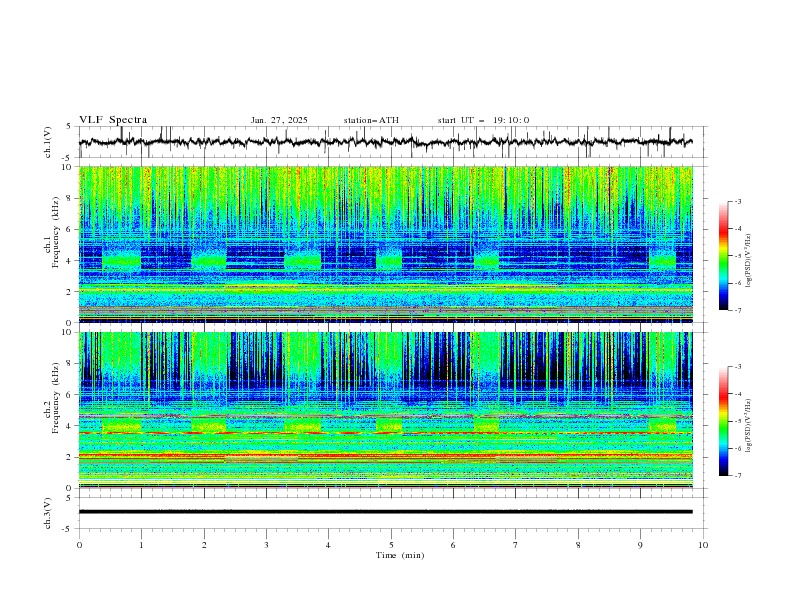Screen dimensions: 792x612
Task: Click the "ch.1(V)" waveform axis label
Action: click(48, 142)
